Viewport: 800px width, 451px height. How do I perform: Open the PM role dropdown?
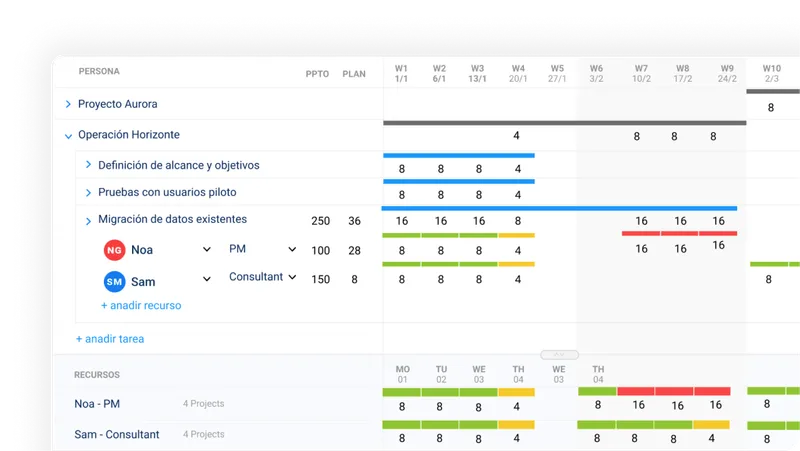pos(292,249)
